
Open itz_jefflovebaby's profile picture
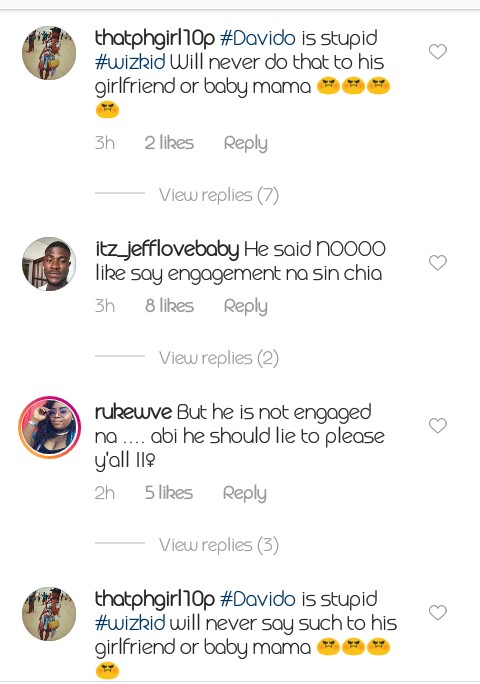pyautogui.click(x=49, y=264)
